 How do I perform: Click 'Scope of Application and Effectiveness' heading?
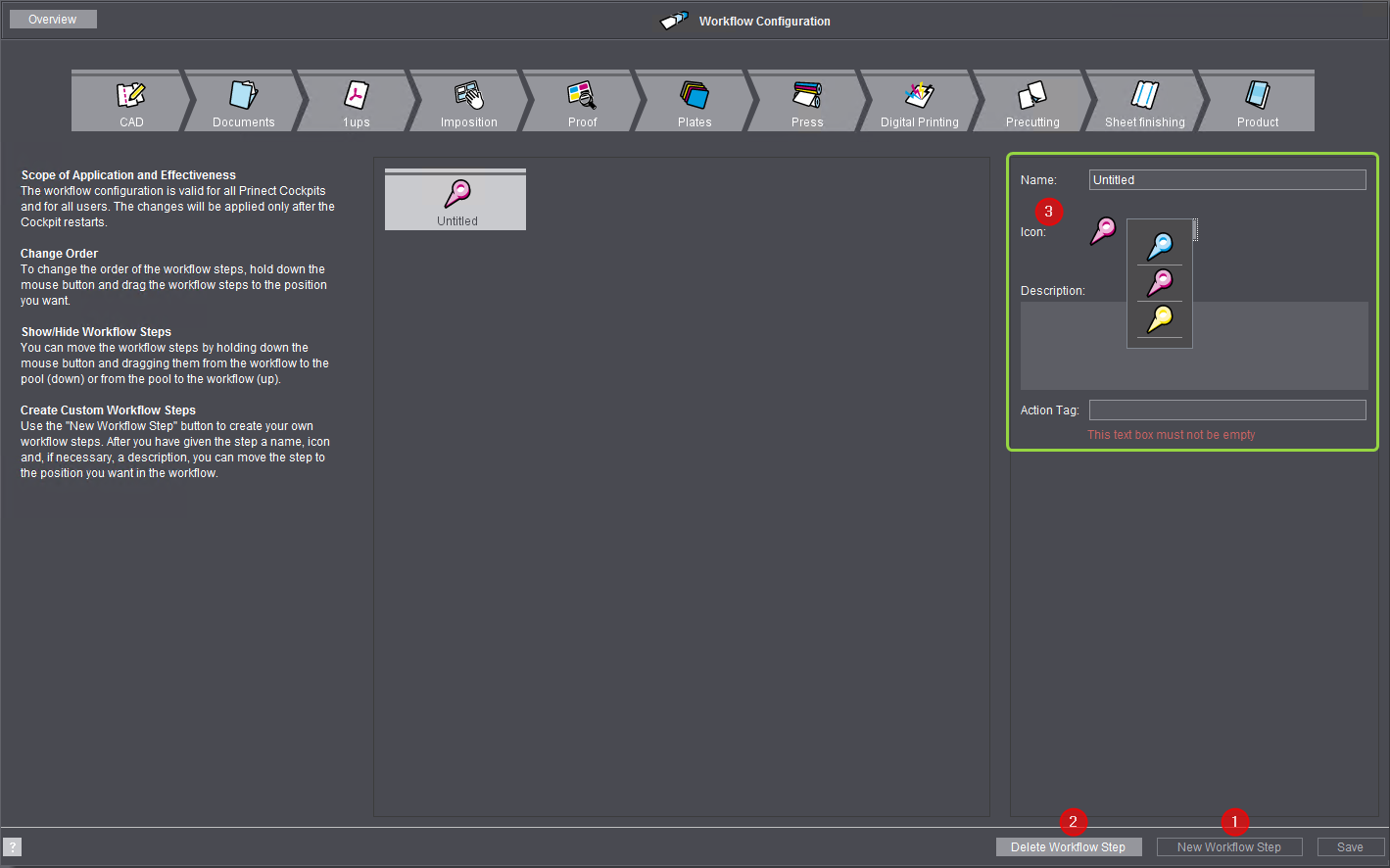click(128, 175)
